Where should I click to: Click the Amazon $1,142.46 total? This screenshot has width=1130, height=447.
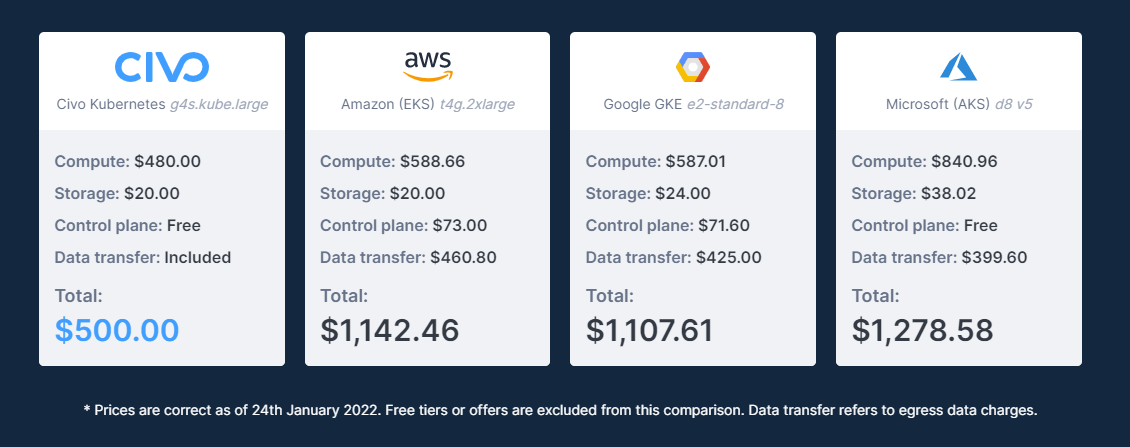[x=389, y=330]
